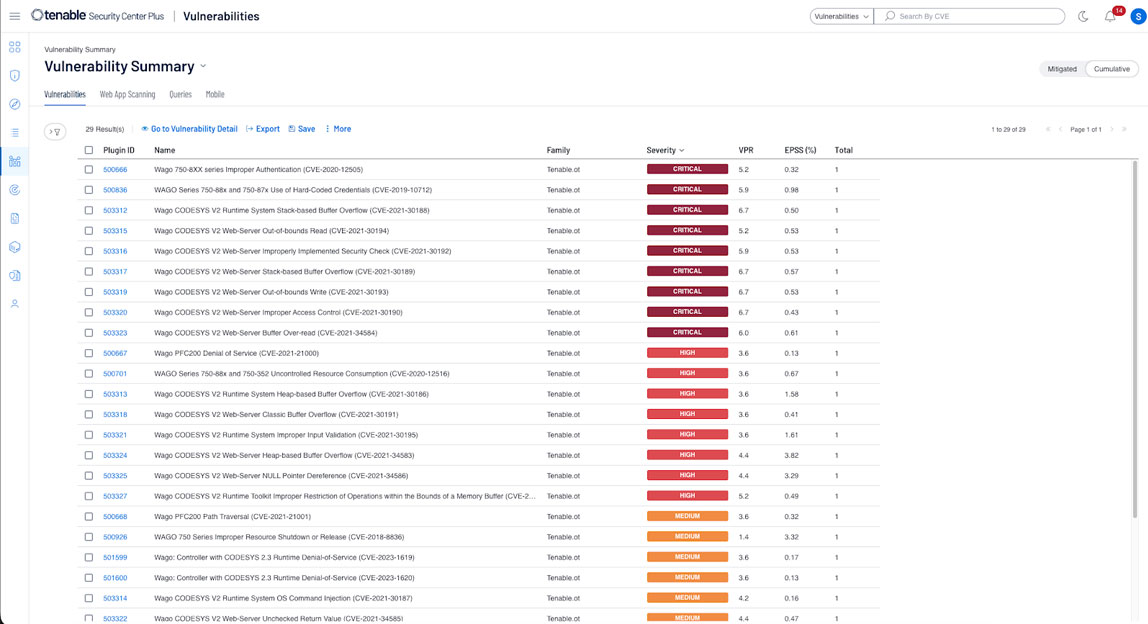Check the row for plugin 500926
The image size is (1148, 624).
point(89,537)
